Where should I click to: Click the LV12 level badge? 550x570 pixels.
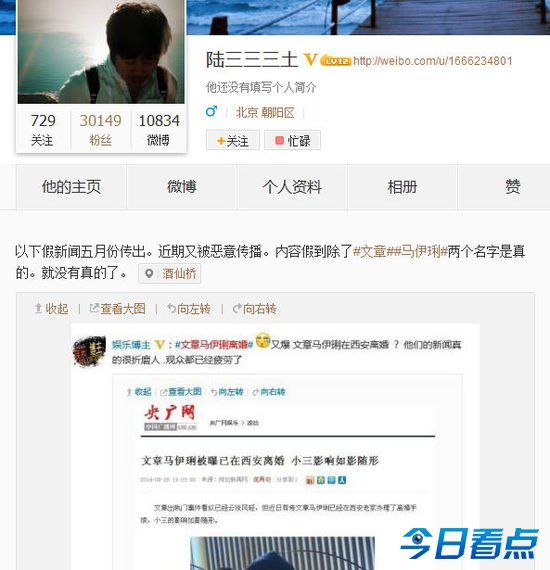(x=336, y=61)
